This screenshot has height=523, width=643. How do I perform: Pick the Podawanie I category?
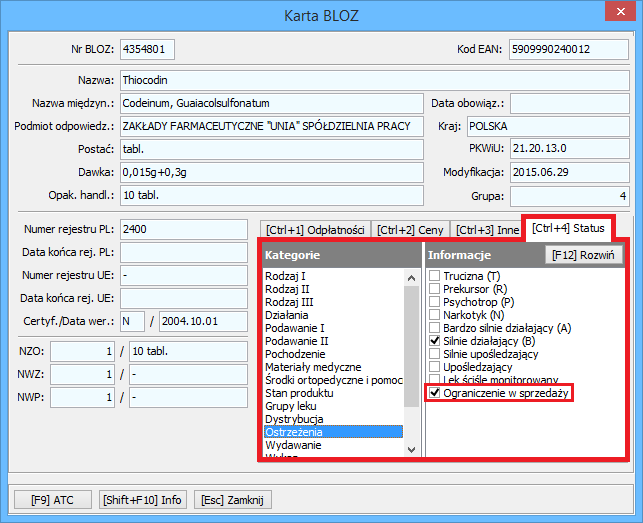333,328
